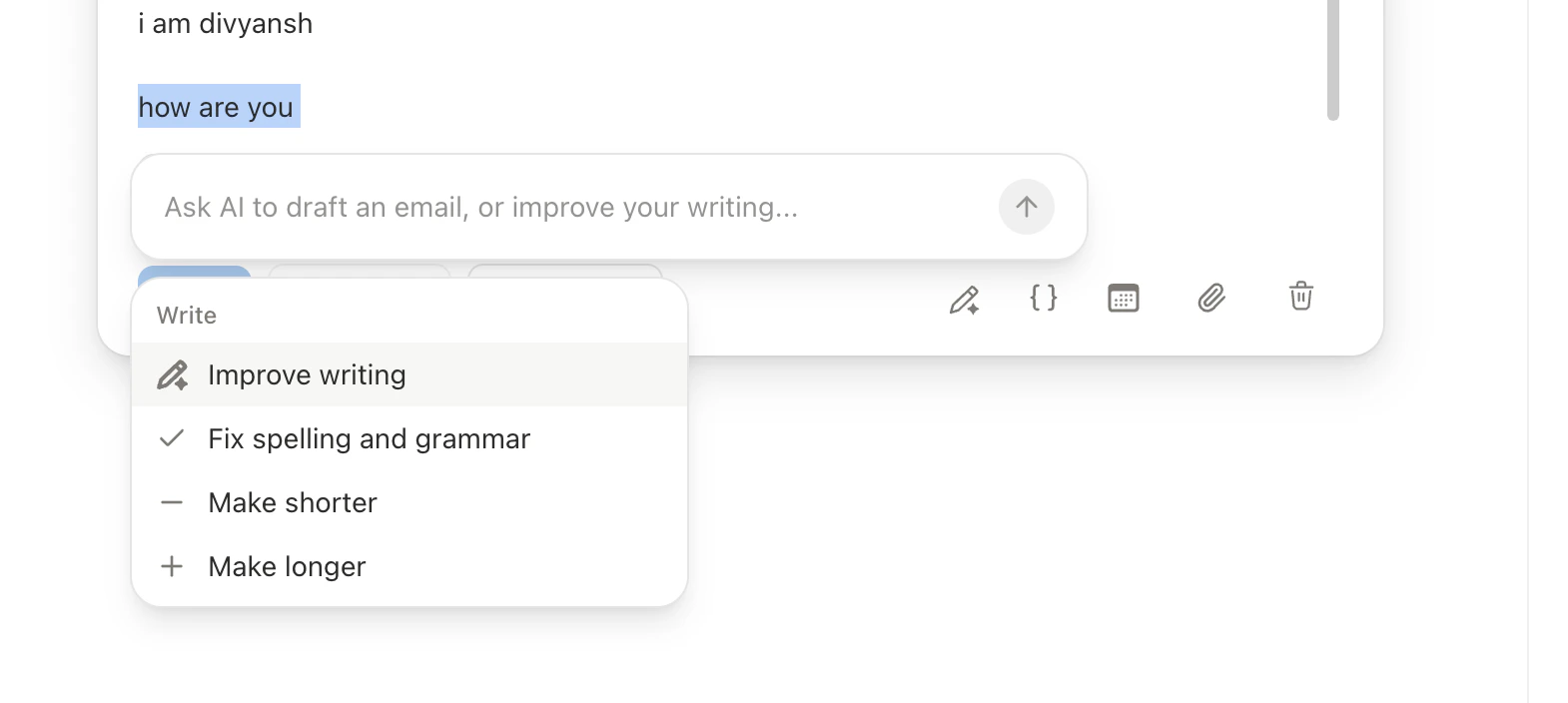Select 'Make shorter' from the Write menu
Screen dimensions: 1568x703
[x=292, y=502]
